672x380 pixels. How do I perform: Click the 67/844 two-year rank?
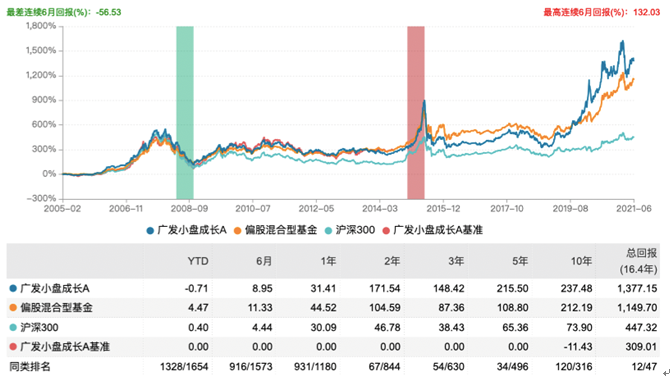(x=384, y=367)
